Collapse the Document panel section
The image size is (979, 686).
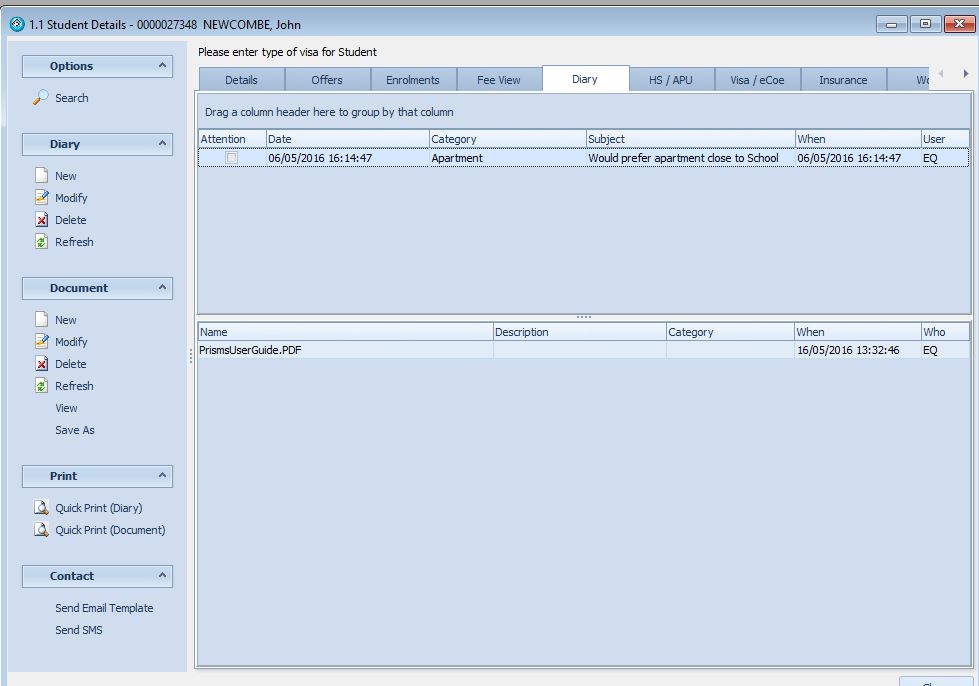(162, 288)
